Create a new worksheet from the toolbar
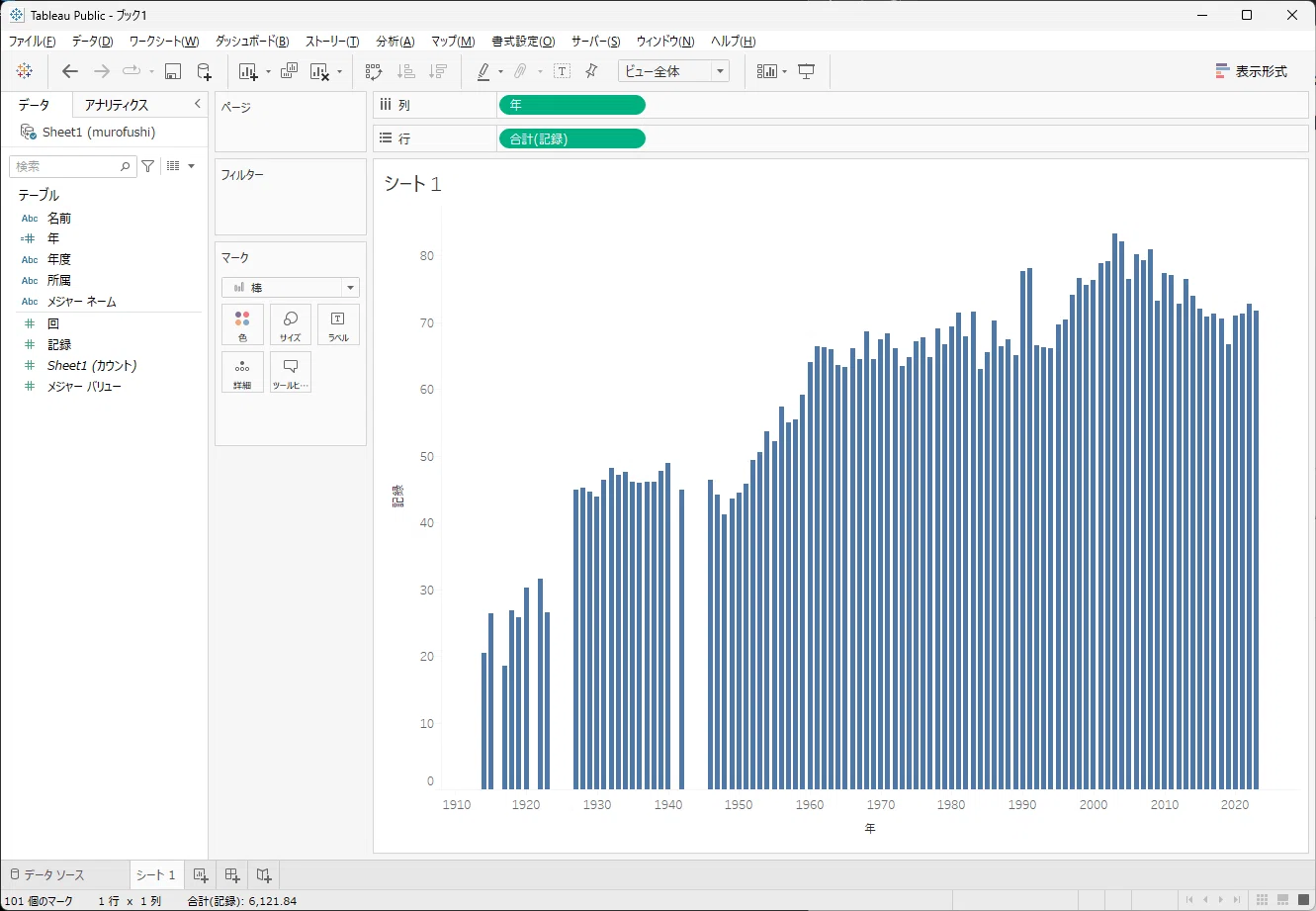The width and height of the screenshot is (1316, 911). coord(248,71)
